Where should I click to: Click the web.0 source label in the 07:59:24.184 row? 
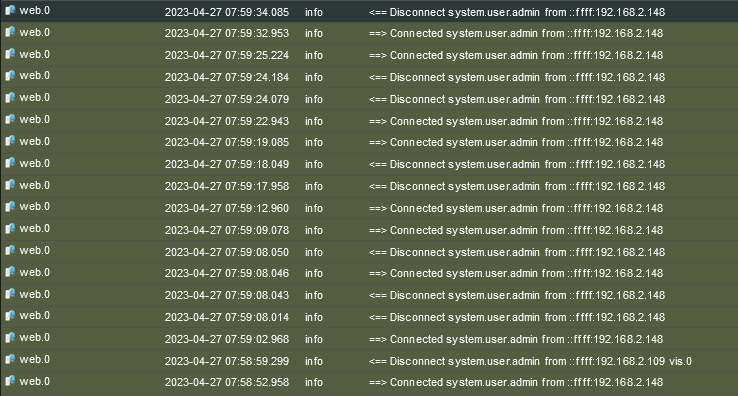[34, 75]
